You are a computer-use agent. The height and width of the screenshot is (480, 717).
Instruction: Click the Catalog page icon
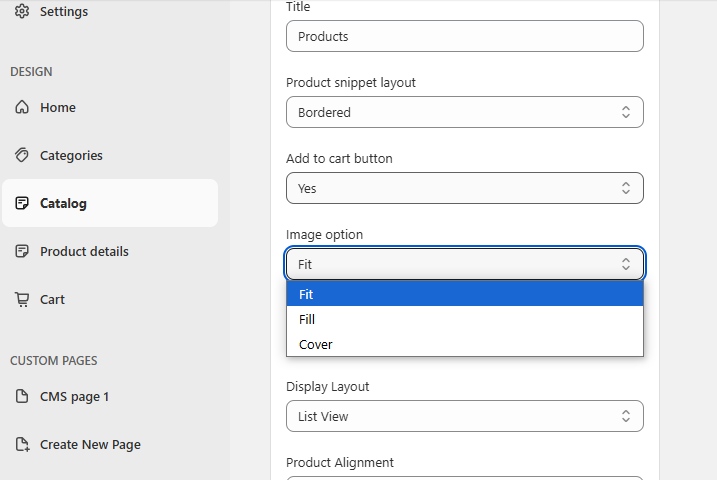click(21, 203)
